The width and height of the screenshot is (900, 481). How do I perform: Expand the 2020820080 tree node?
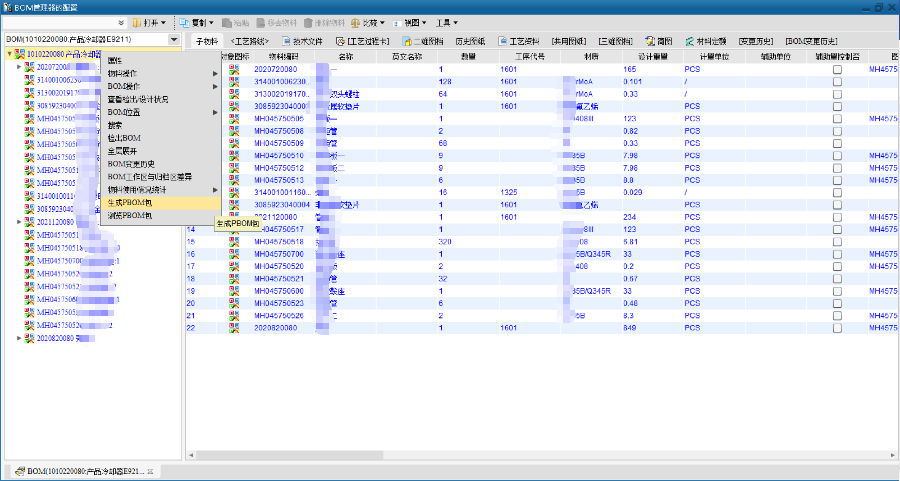(20, 339)
